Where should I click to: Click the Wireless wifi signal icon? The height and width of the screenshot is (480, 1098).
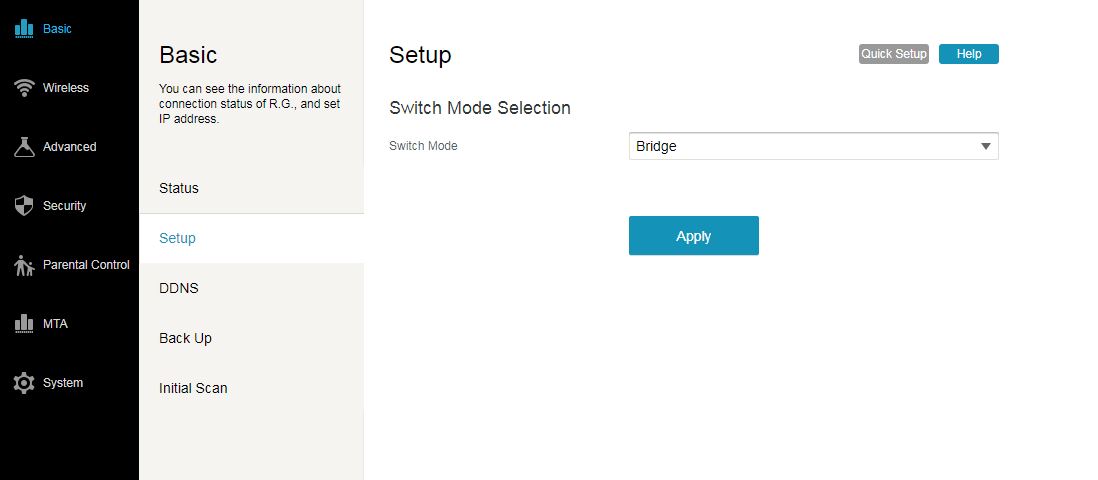point(25,88)
